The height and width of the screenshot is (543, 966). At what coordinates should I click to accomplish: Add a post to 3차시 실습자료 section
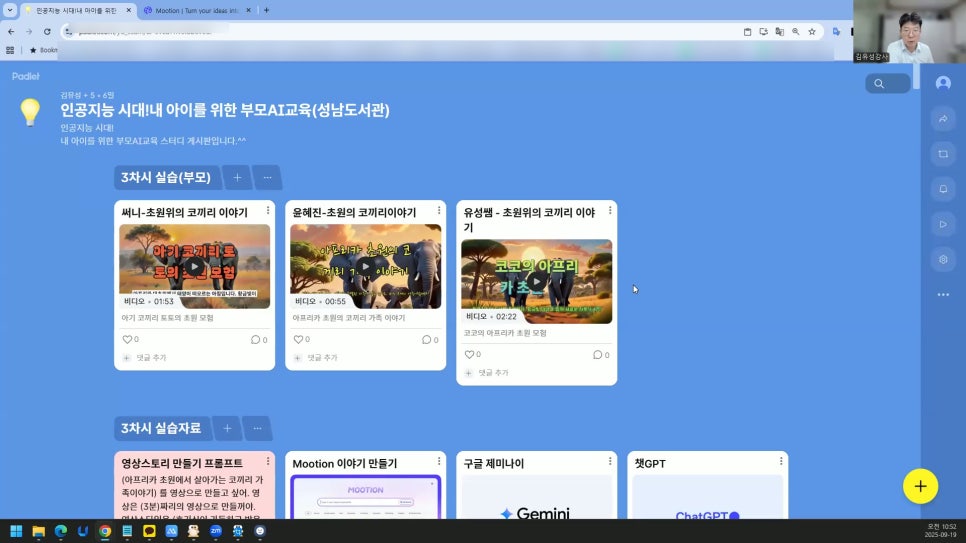click(x=227, y=428)
